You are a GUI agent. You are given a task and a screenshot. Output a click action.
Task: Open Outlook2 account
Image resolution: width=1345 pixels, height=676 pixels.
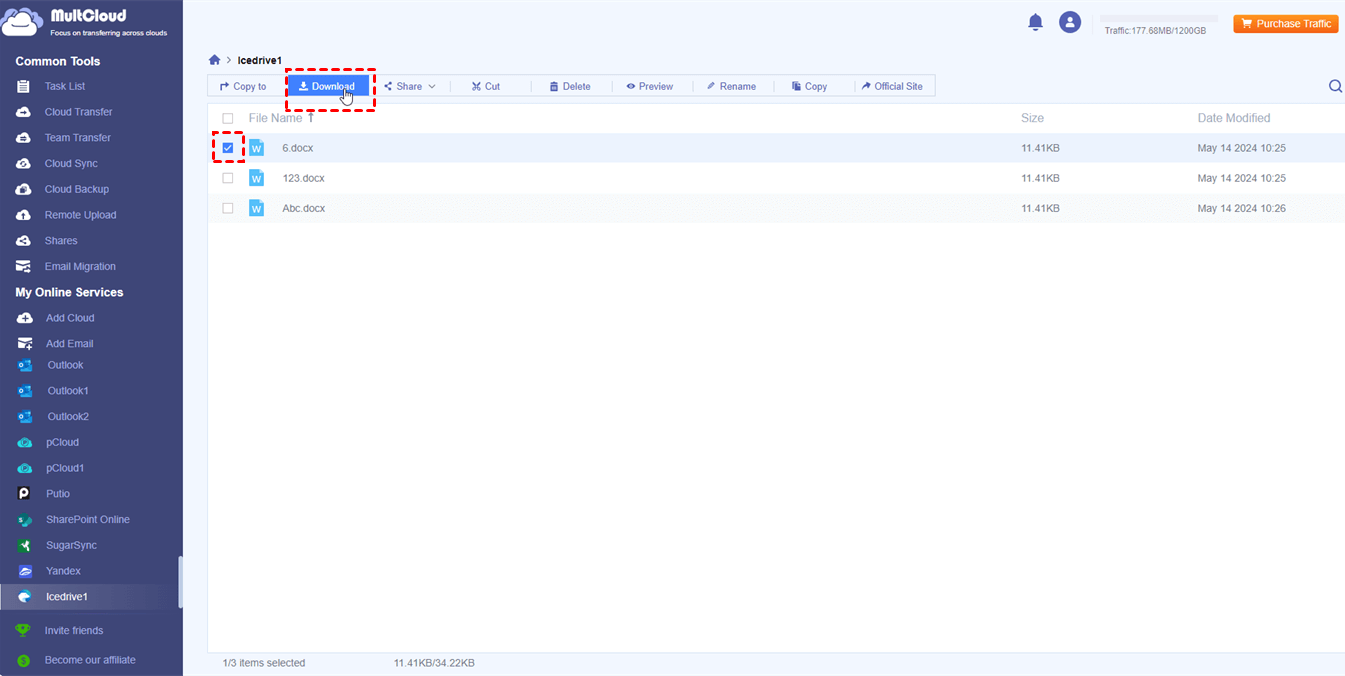click(68, 416)
